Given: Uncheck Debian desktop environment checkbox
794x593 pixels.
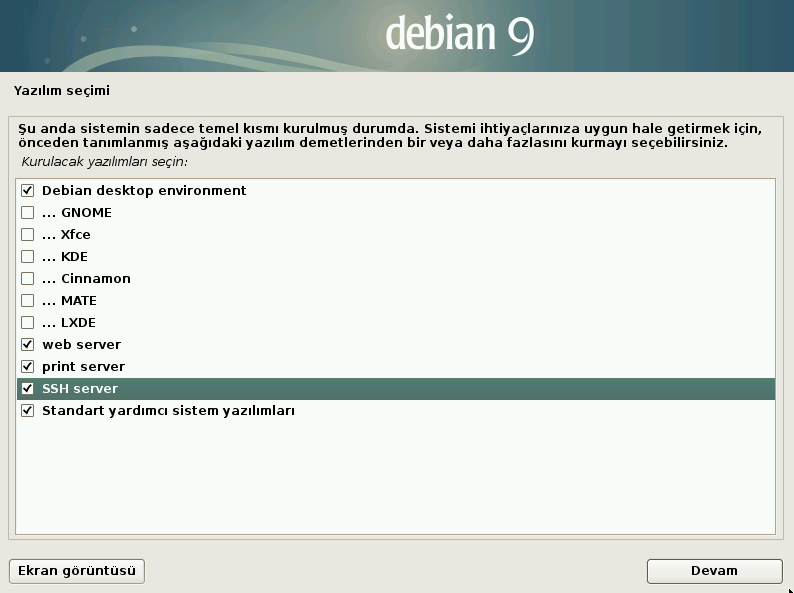Looking at the screenshot, I should (x=27, y=190).
